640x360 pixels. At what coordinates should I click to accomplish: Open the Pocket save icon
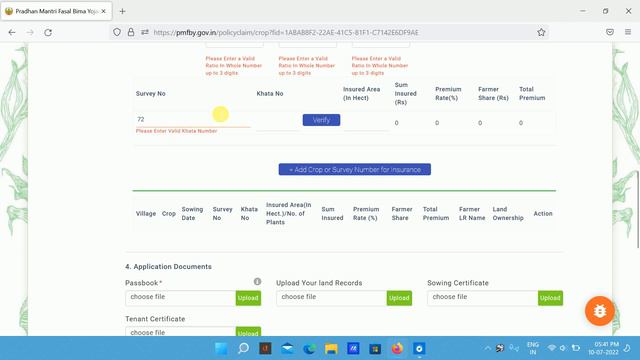pos(610,32)
